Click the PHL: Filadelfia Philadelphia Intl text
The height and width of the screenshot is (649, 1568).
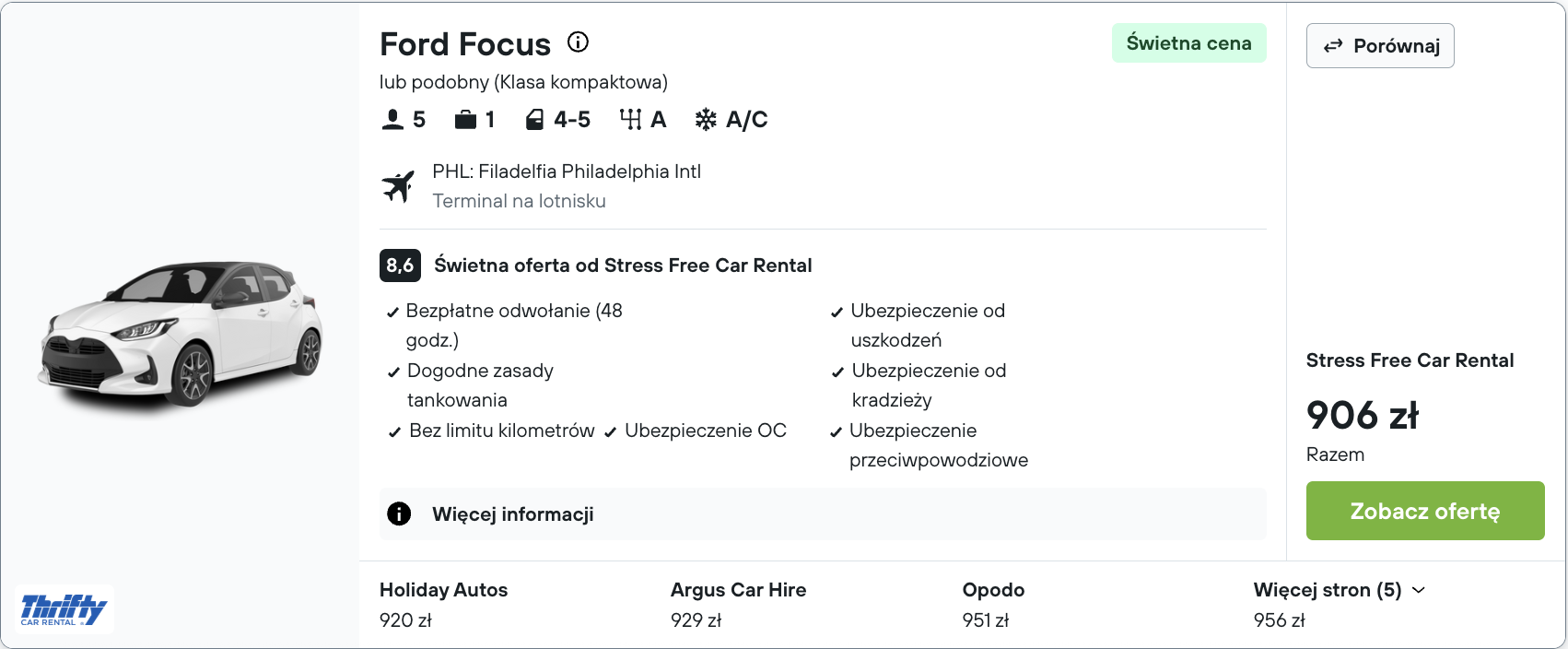pos(567,171)
